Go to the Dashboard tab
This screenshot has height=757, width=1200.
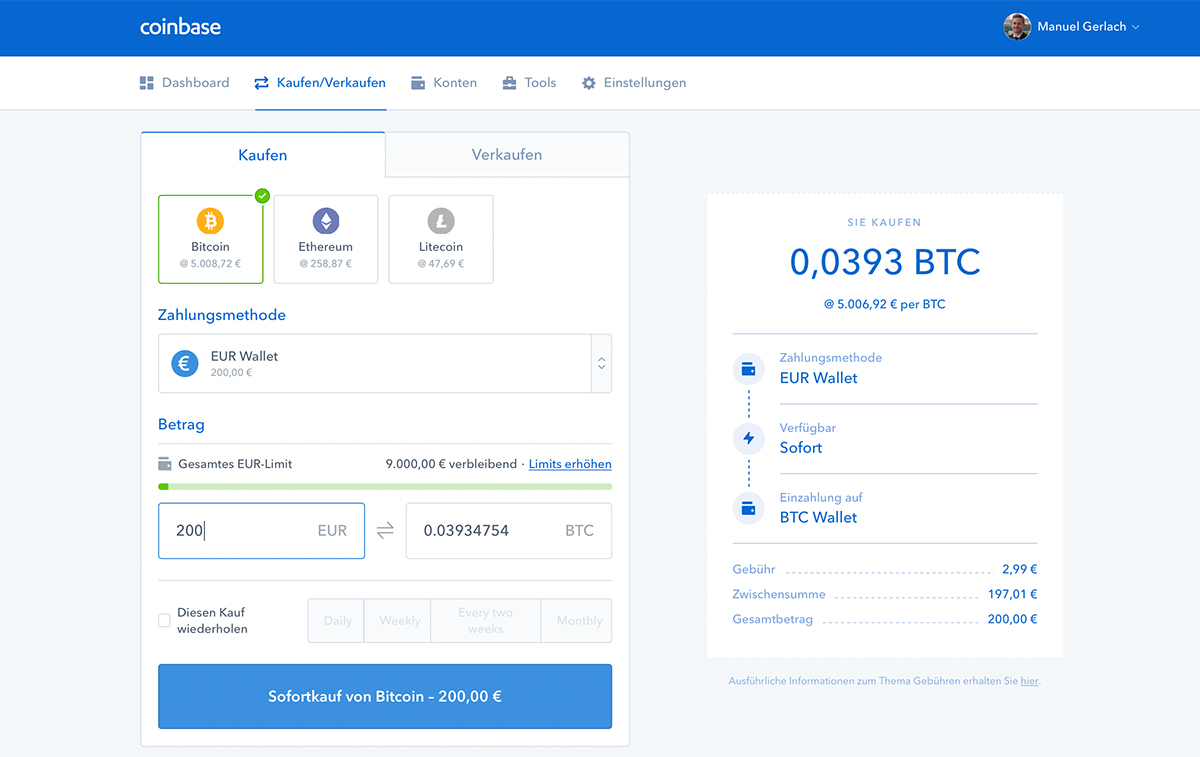184,83
